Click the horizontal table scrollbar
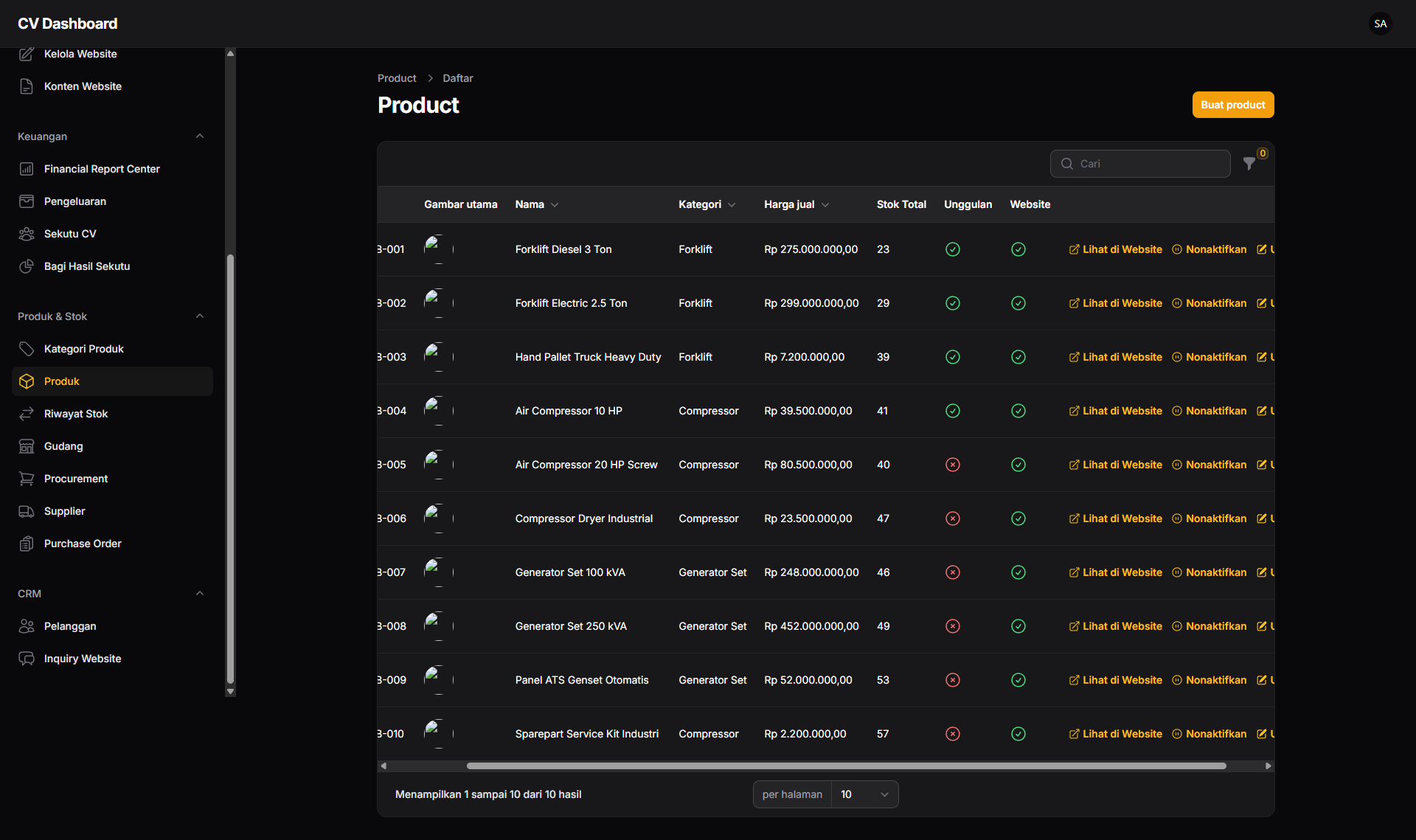The height and width of the screenshot is (840, 1416). click(x=845, y=766)
